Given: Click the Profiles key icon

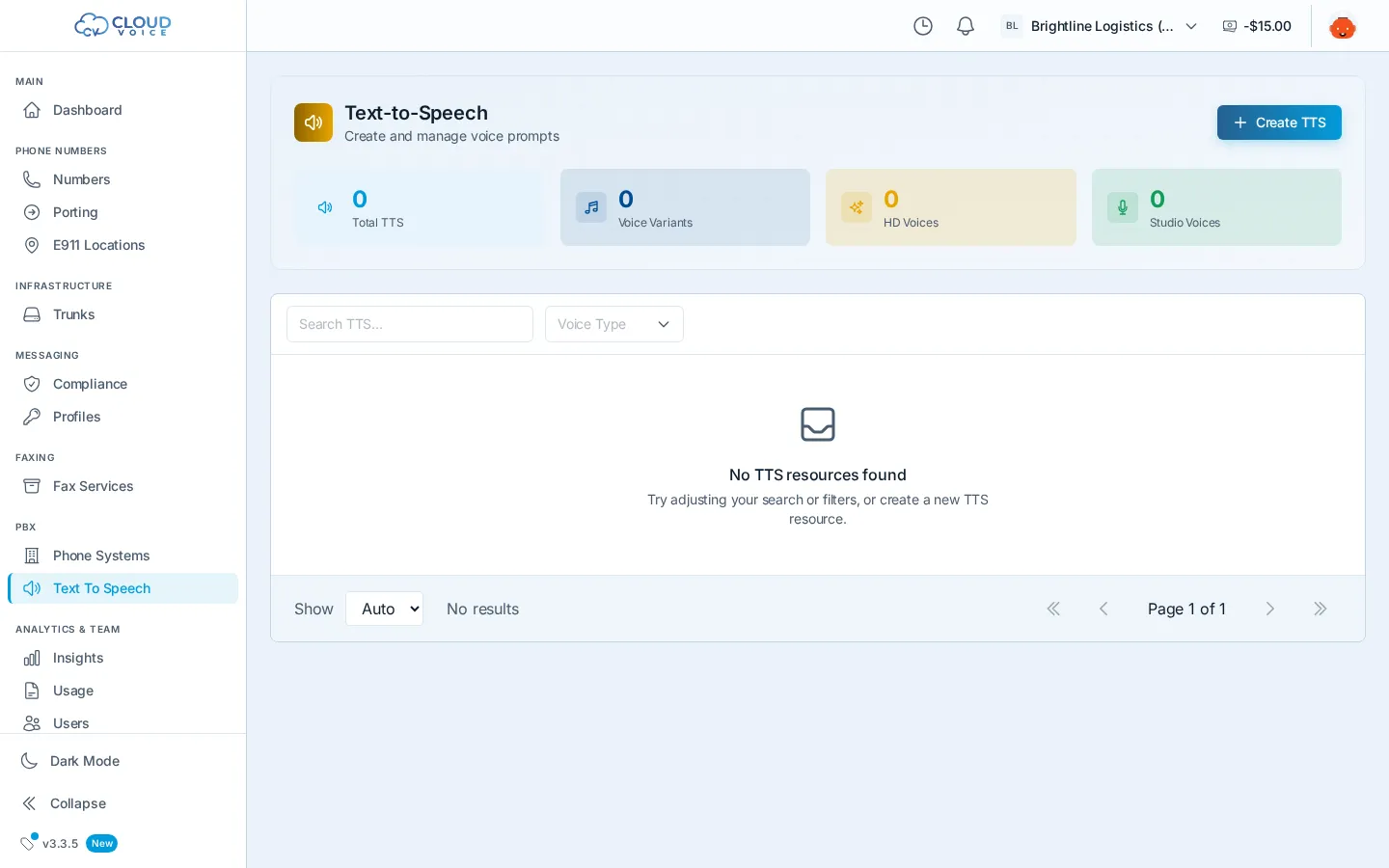Looking at the screenshot, I should point(32,417).
